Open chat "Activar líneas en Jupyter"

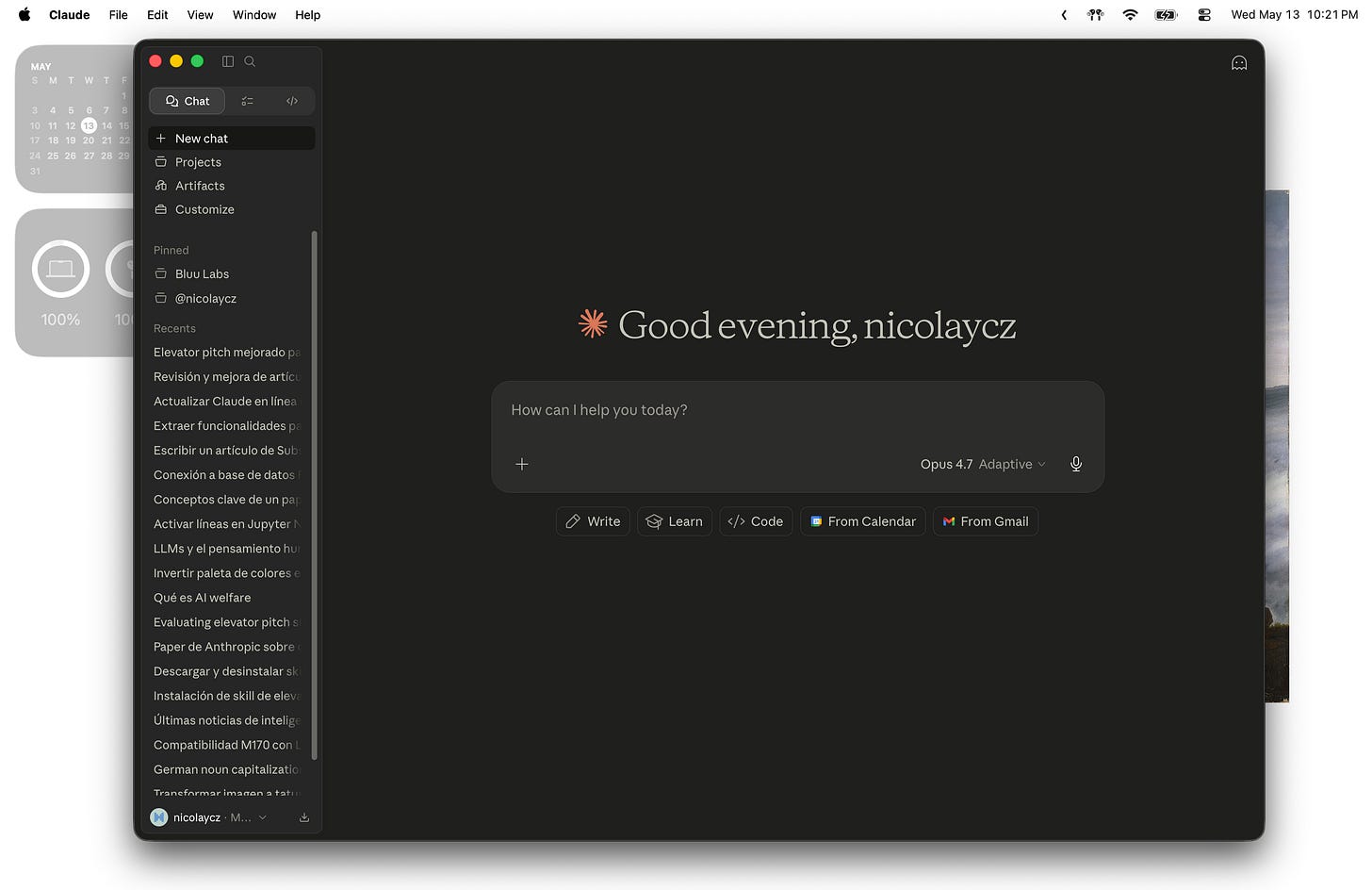(228, 524)
